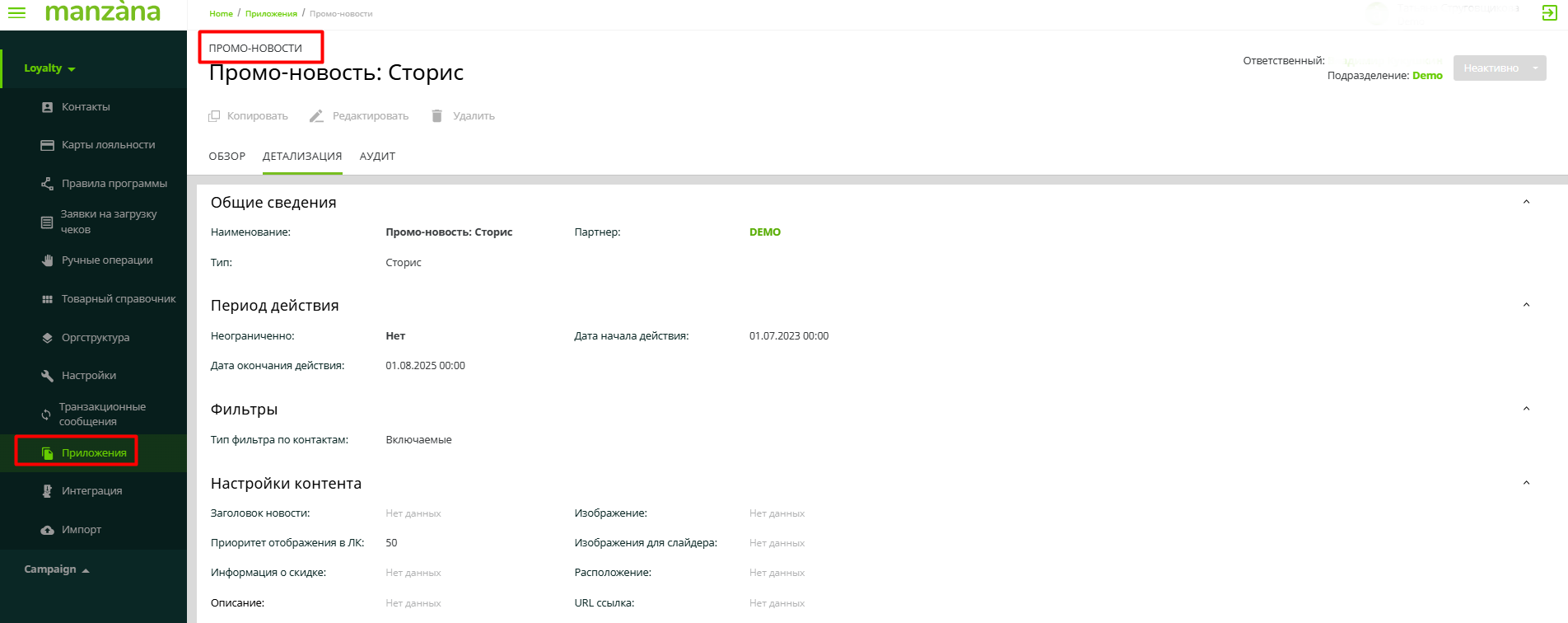Switch to the ОБЗОР tab
This screenshot has height=623, width=1568.
tap(226, 157)
